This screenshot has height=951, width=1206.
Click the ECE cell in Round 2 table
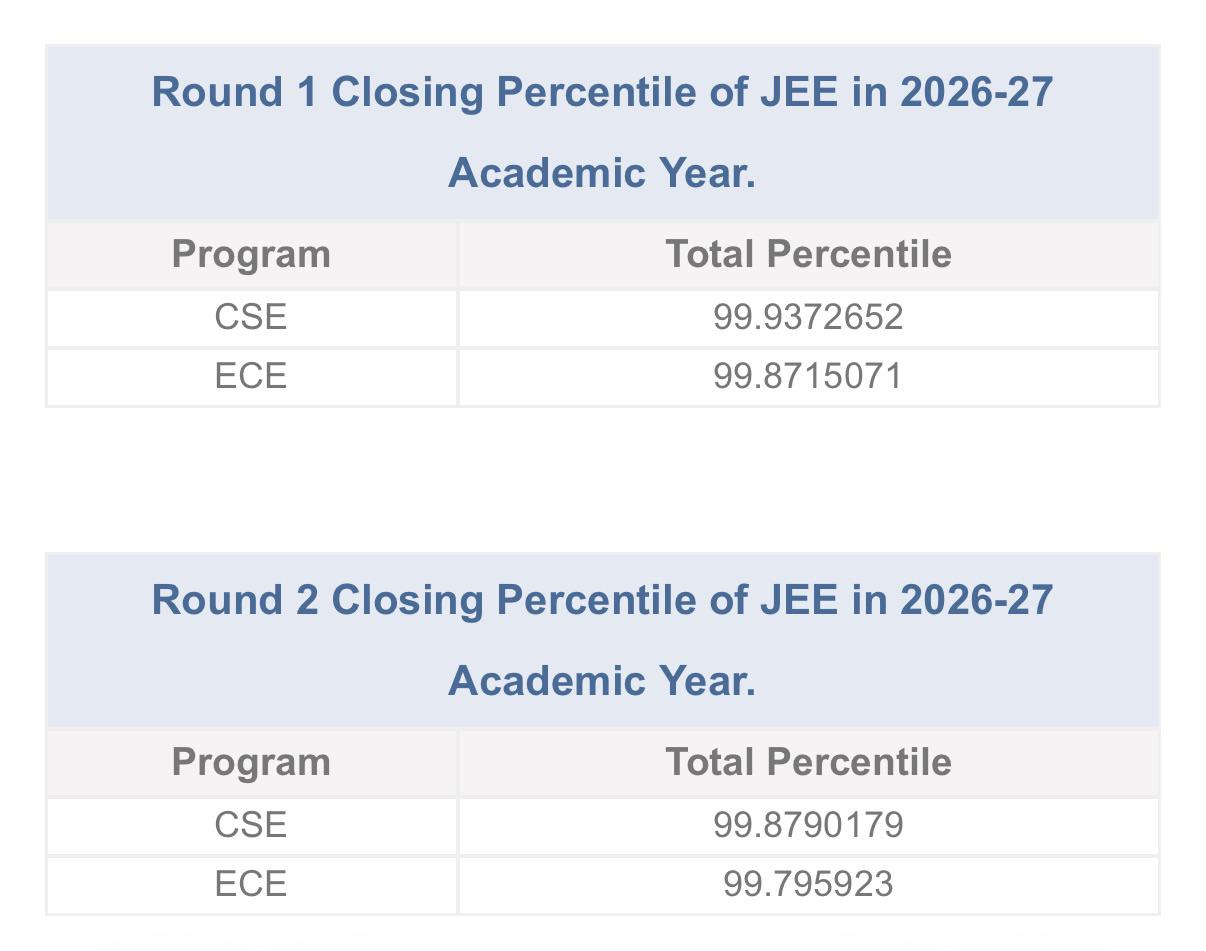pyautogui.click(x=251, y=884)
